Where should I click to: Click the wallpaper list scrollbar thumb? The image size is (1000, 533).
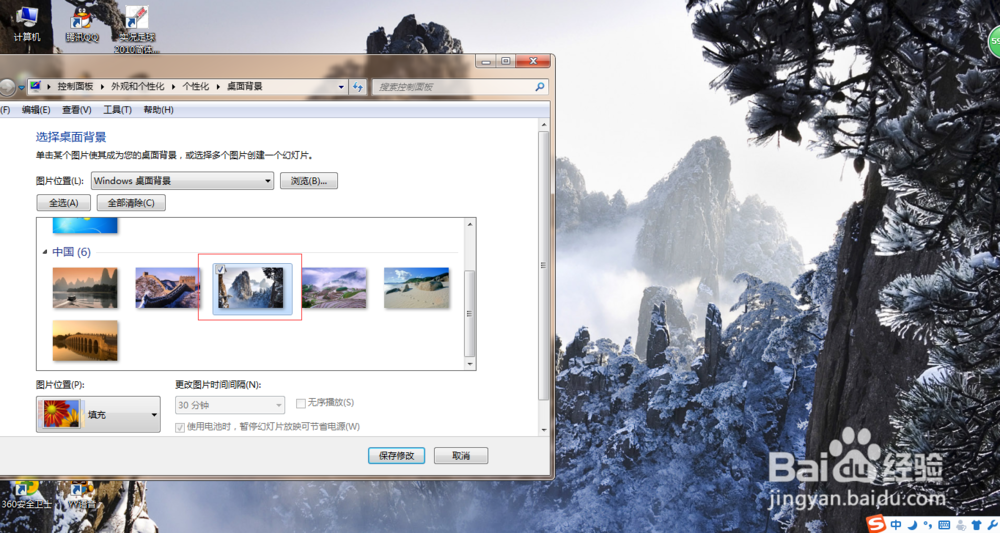(x=470, y=313)
